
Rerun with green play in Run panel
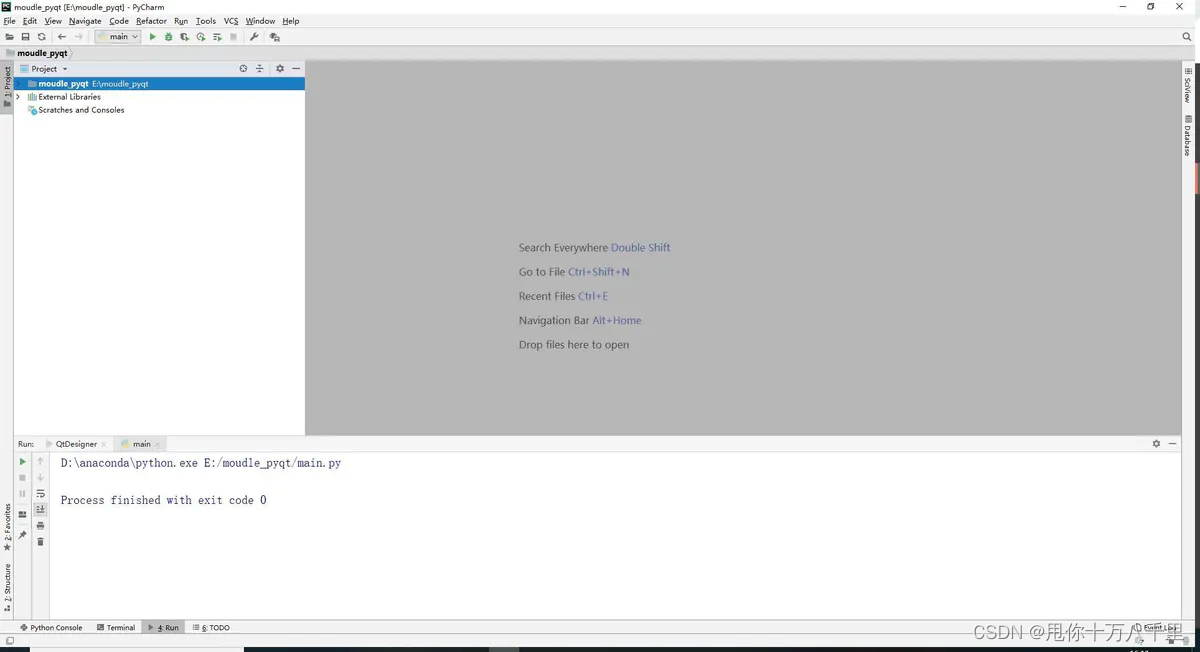[x=23, y=462]
